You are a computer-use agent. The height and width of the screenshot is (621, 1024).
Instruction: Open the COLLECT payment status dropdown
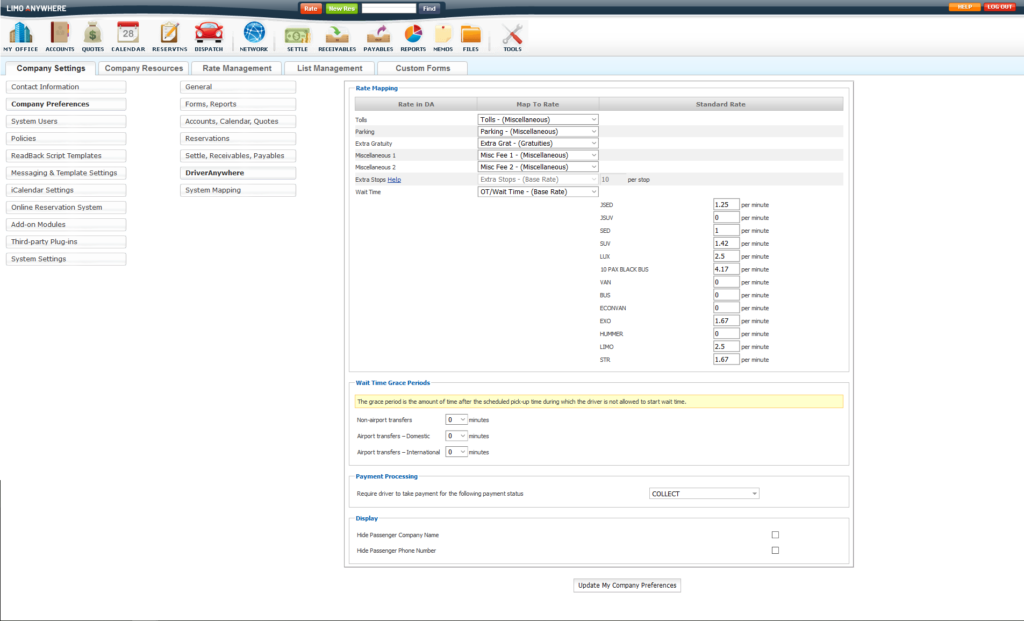(x=704, y=494)
